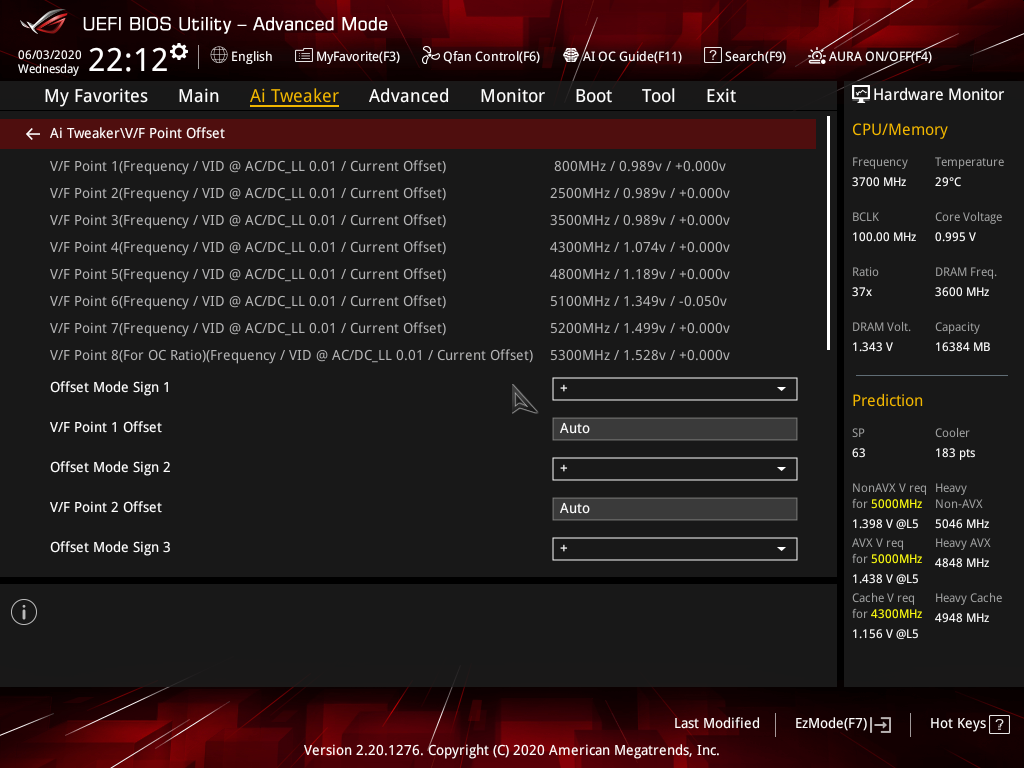Click the info icon above the help area
This screenshot has width=1024, height=768.
[x=23, y=611]
